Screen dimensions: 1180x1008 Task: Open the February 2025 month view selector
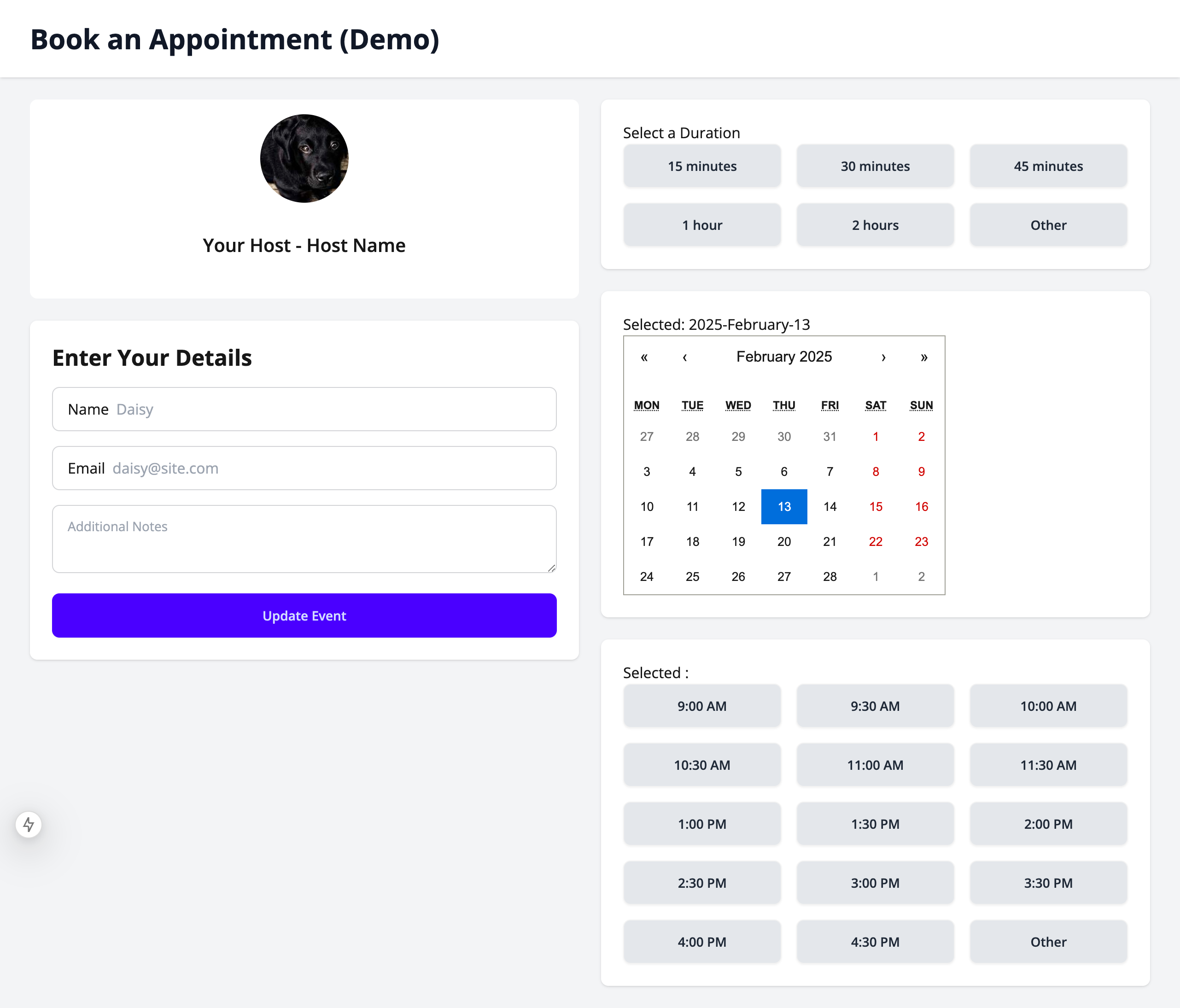point(783,357)
